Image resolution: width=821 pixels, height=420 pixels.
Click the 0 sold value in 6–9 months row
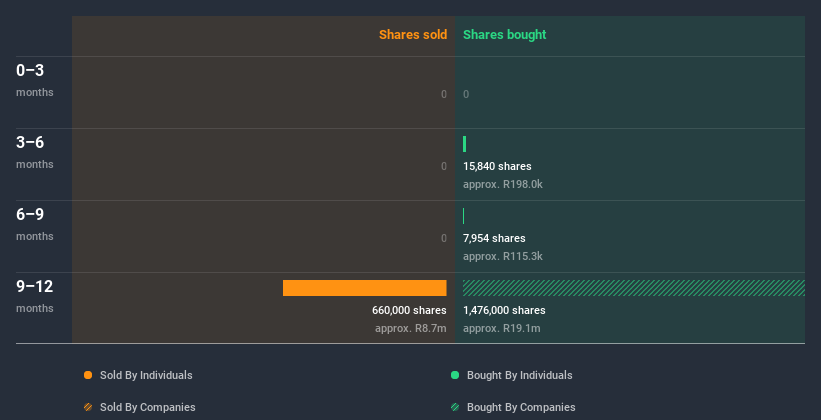444,238
